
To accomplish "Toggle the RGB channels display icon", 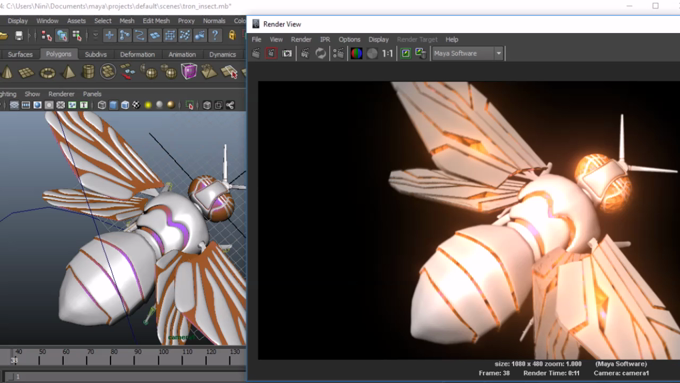I will [356, 53].
